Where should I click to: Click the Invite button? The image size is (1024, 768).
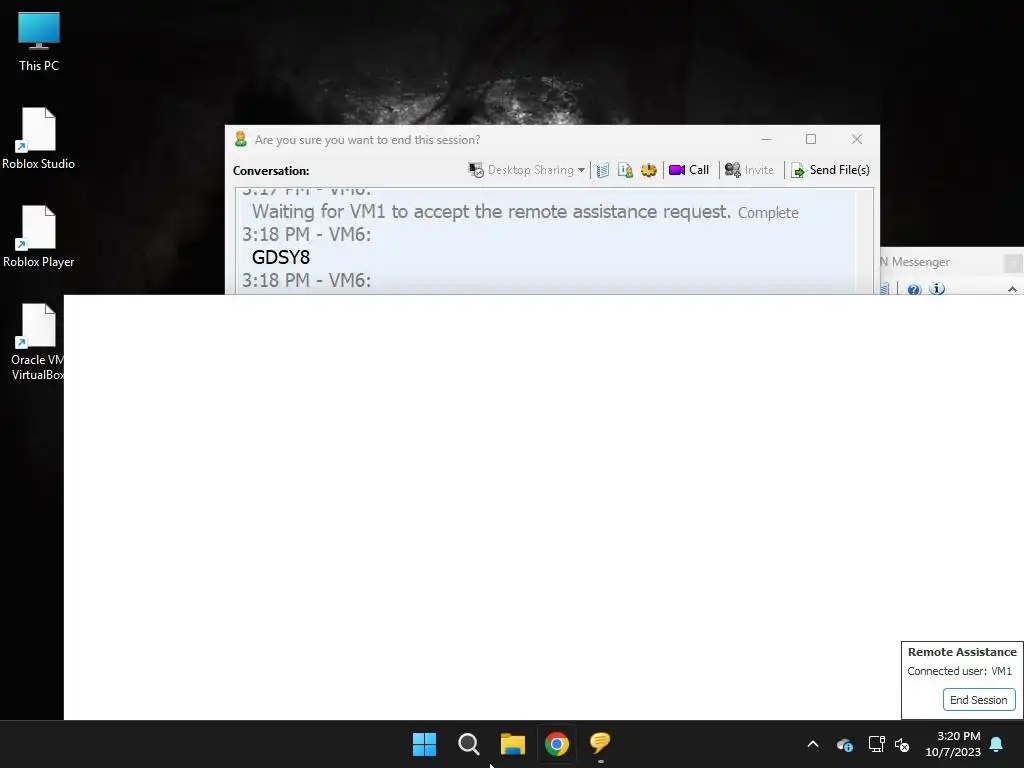(749, 170)
